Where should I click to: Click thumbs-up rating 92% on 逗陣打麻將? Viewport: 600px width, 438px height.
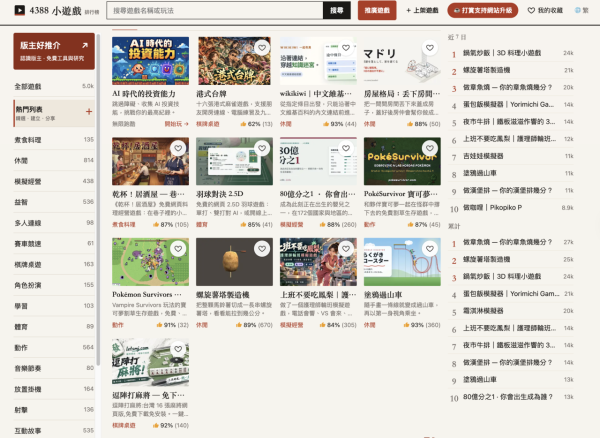171,425
